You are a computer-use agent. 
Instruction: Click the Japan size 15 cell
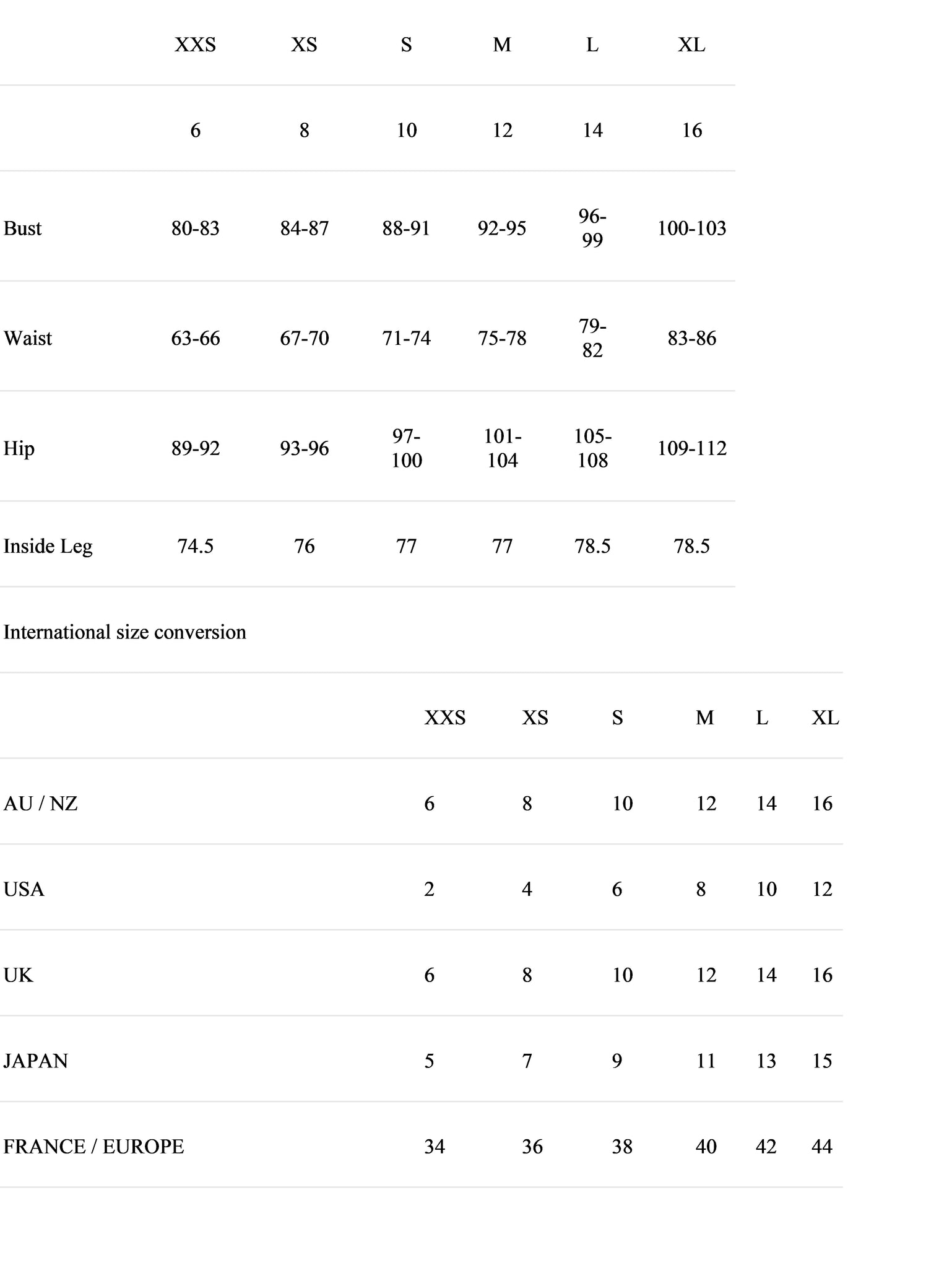pyautogui.click(x=822, y=1061)
